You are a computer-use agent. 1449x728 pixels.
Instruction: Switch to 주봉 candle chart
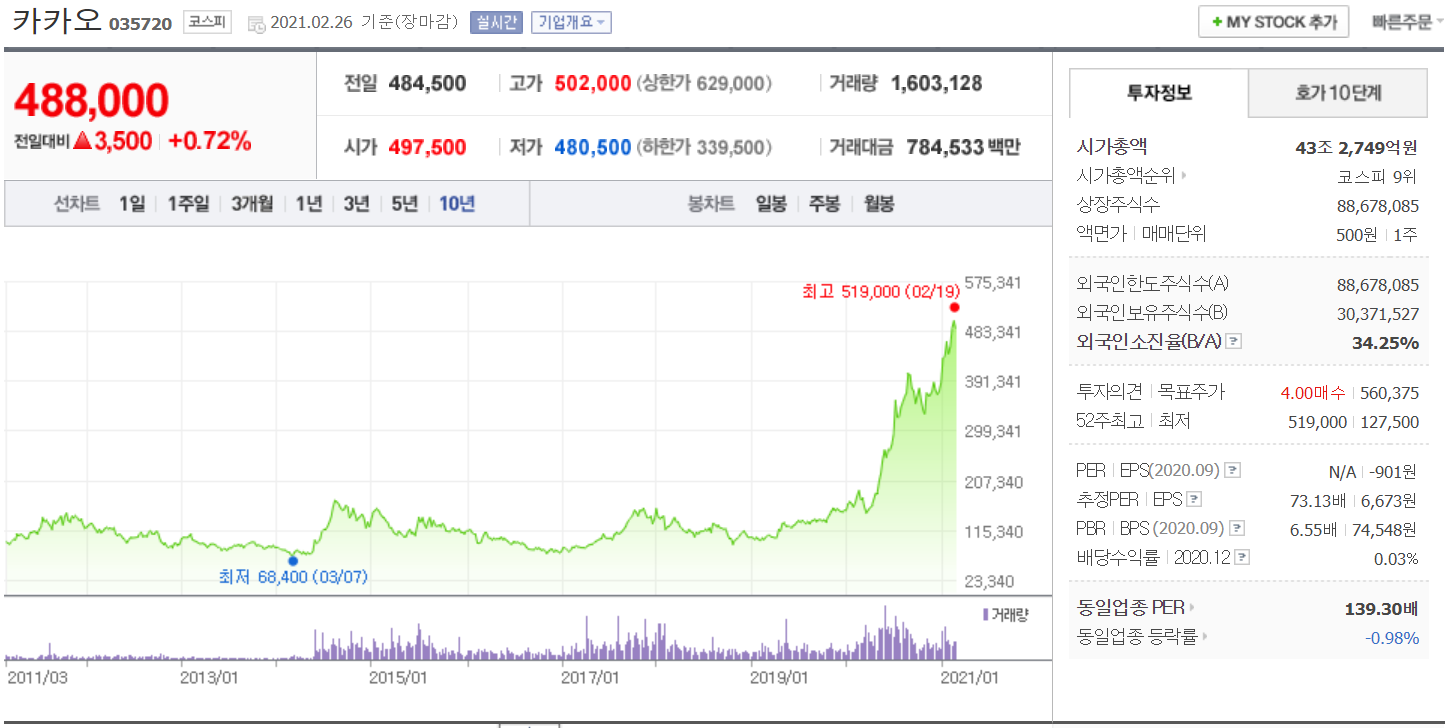click(x=825, y=204)
